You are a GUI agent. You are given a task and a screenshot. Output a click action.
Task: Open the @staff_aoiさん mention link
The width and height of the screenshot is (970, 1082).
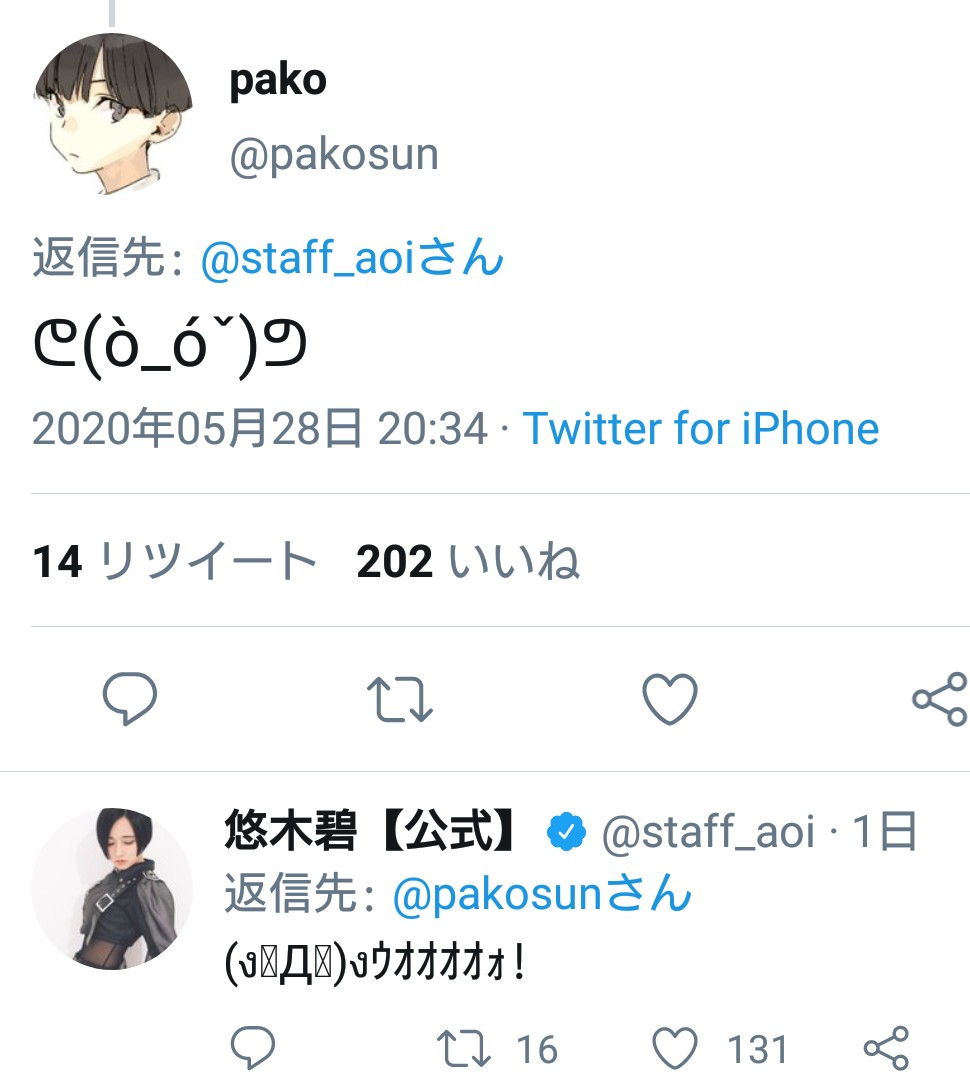pos(352,257)
